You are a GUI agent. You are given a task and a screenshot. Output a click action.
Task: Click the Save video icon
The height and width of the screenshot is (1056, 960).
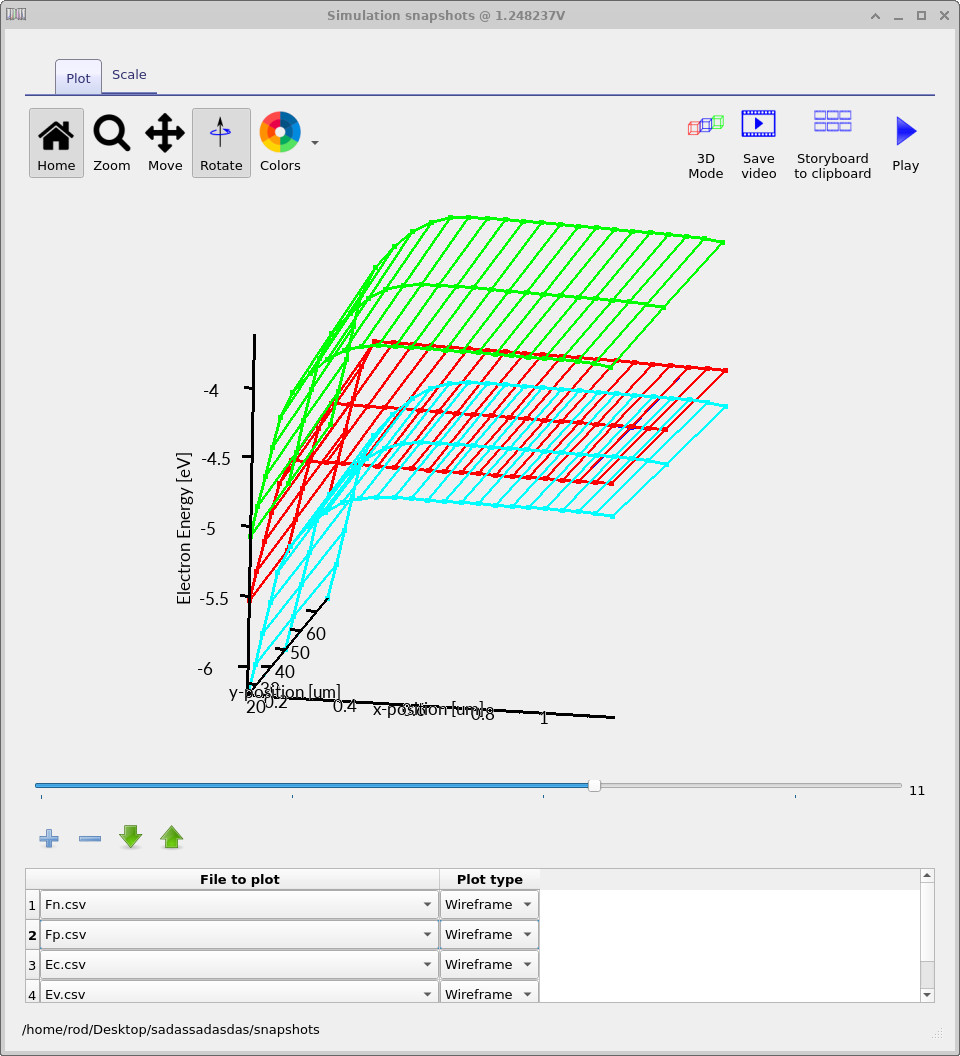coord(758,143)
